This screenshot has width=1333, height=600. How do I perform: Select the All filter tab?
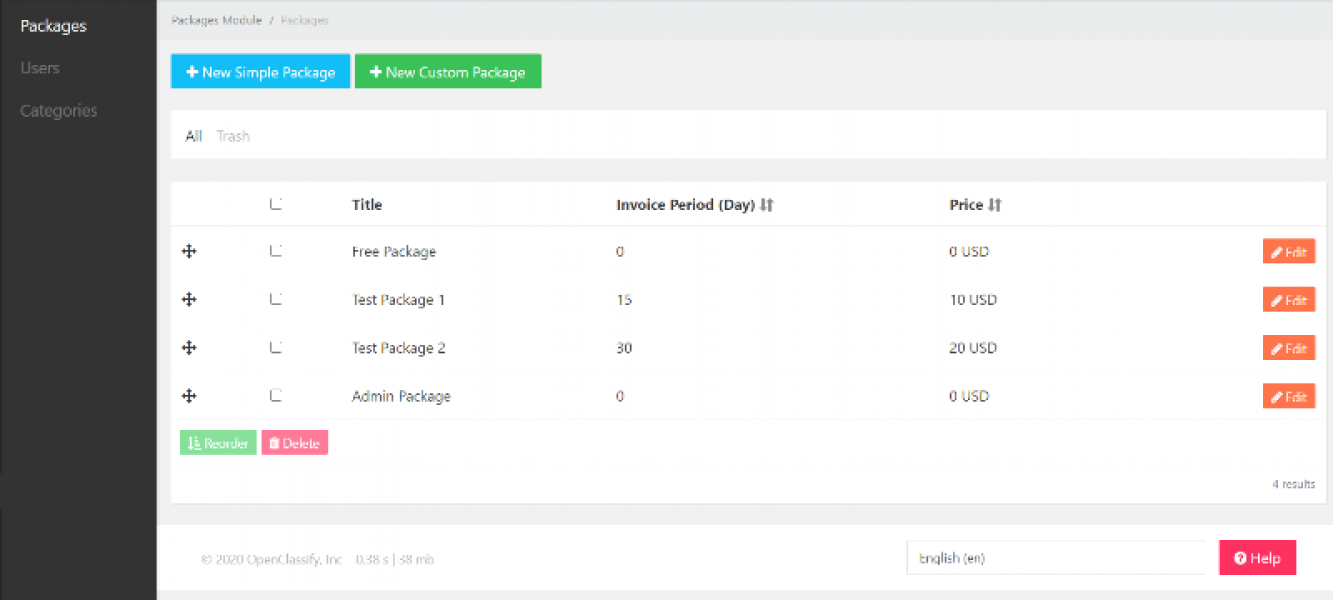tap(193, 136)
